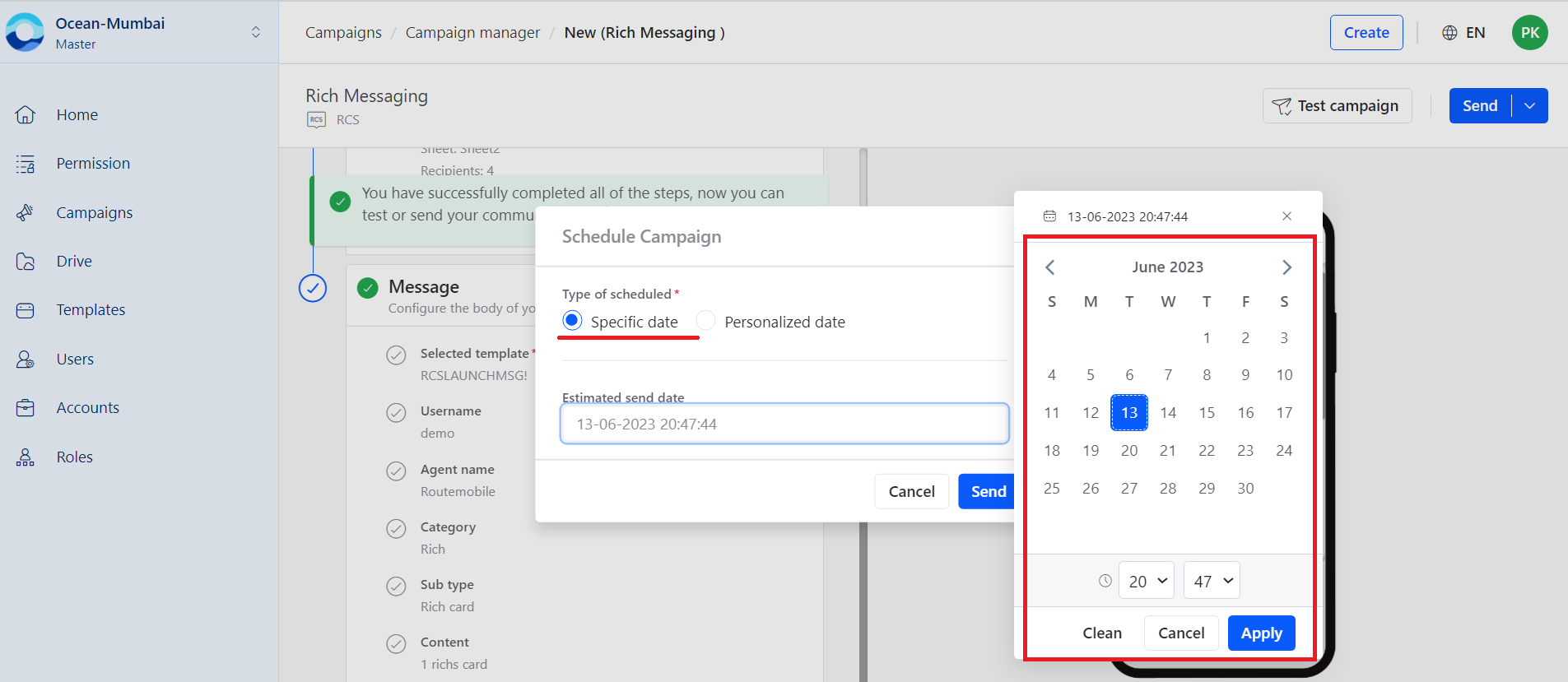The height and width of the screenshot is (682, 1568).
Task: Click check icon beside Agent name
Action: [x=396, y=471]
